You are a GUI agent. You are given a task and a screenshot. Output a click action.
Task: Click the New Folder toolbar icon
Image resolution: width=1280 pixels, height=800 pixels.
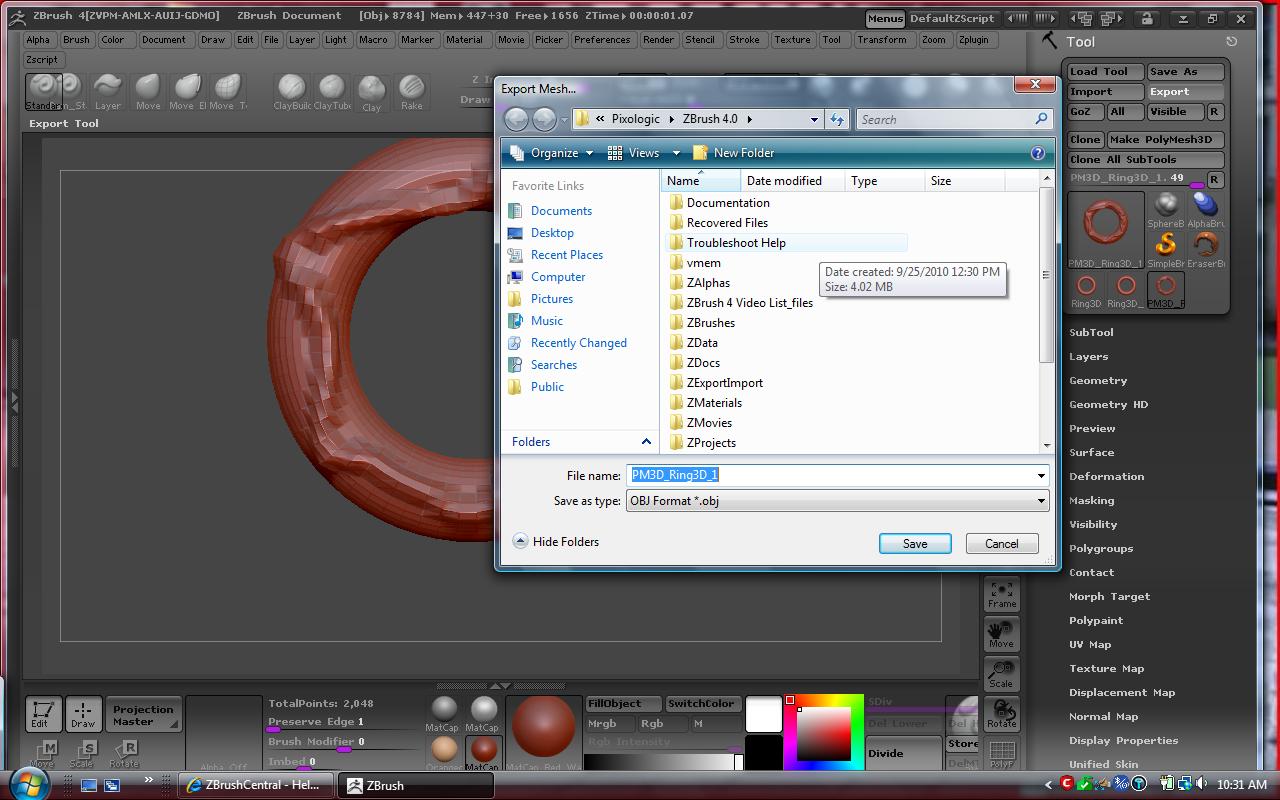click(700, 153)
